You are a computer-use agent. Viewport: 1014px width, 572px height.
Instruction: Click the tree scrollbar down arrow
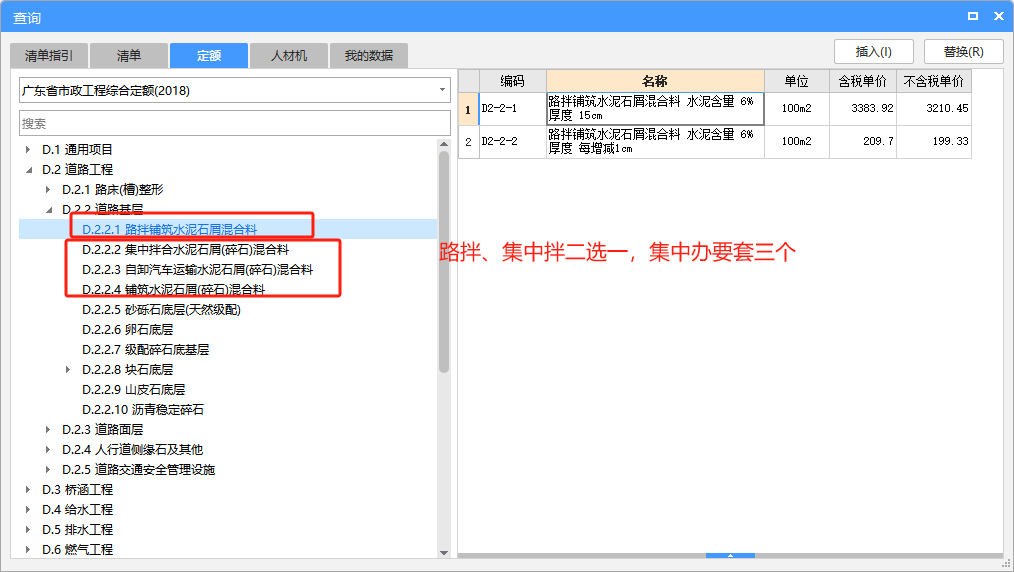pyautogui.click(x=444, y=553)
